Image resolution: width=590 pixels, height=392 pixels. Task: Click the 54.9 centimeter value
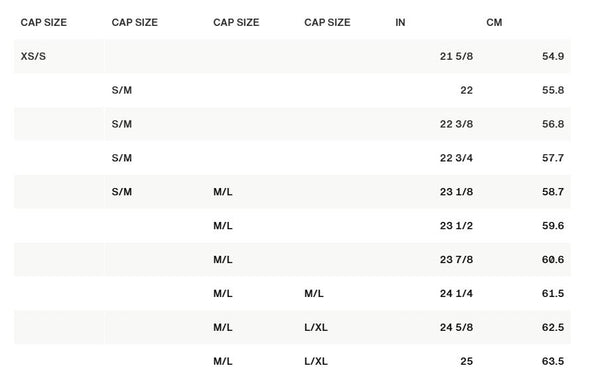tap(553, 56)
